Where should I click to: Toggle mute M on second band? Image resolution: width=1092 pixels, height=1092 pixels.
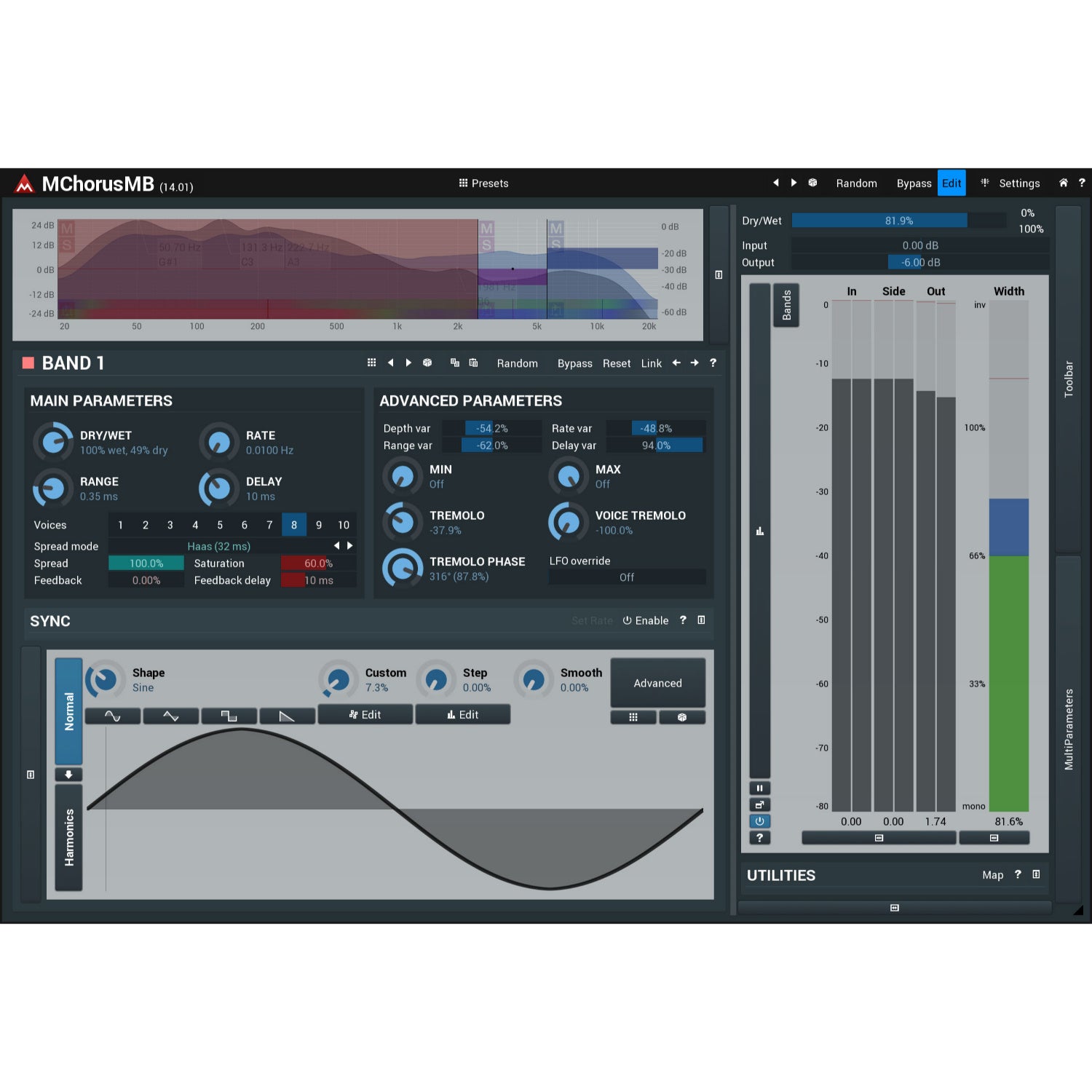(486, 229)
